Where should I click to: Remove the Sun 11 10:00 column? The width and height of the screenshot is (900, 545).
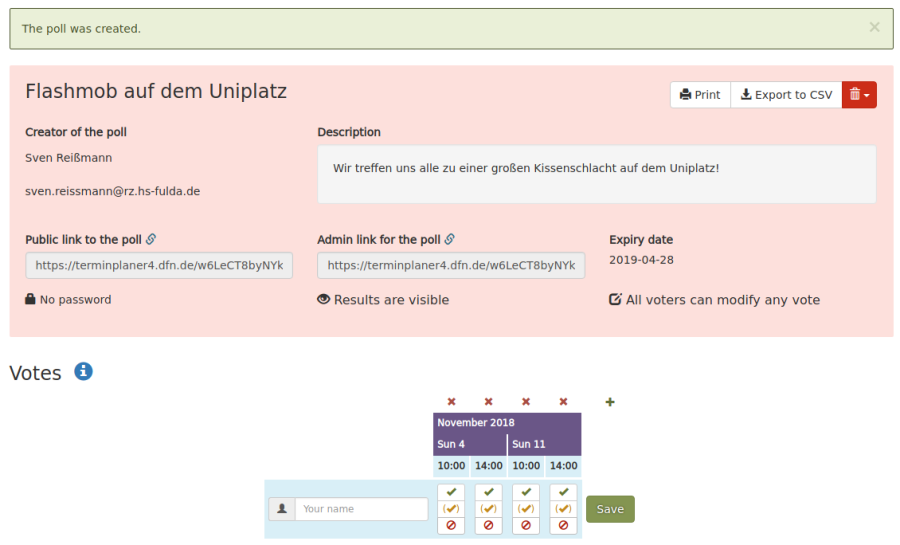(x=526, y=402)
